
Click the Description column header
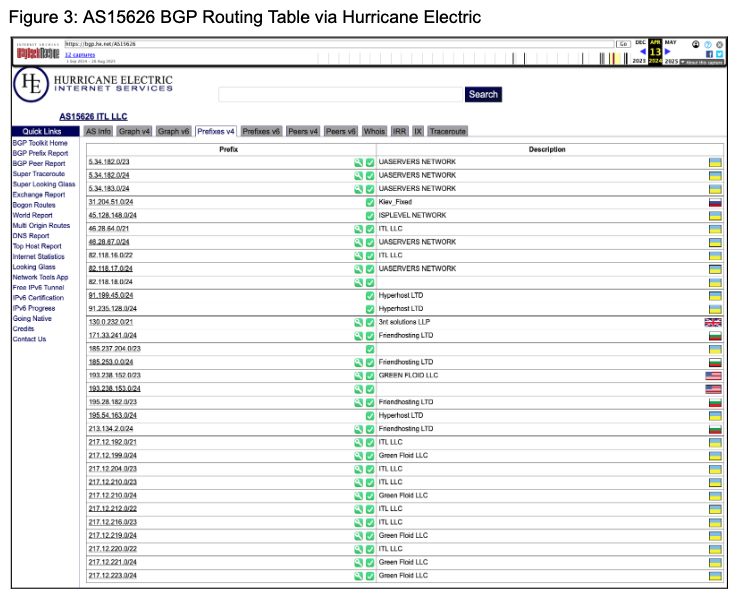pyautogui.click(x=547, y=149)
